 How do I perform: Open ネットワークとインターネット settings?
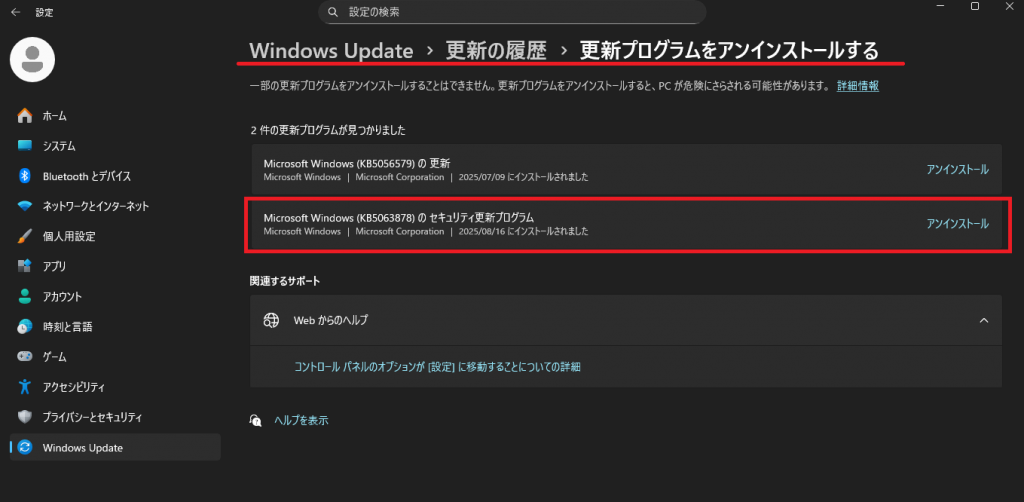pyautogui.click(x=115, y=206)
